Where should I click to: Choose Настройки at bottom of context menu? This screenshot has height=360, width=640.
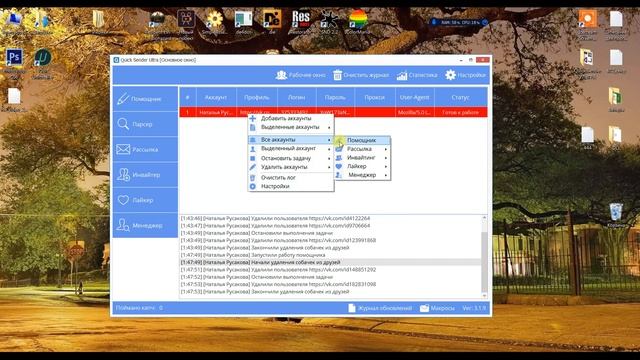tap(291, 186)
